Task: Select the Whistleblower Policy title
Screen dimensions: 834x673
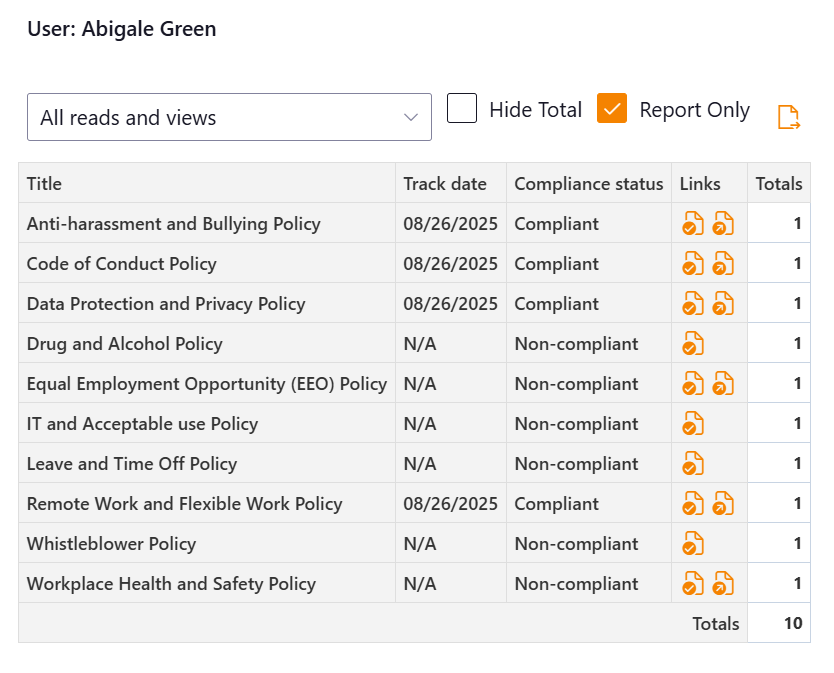Action: pyautogui.click(x=111, y=544)
